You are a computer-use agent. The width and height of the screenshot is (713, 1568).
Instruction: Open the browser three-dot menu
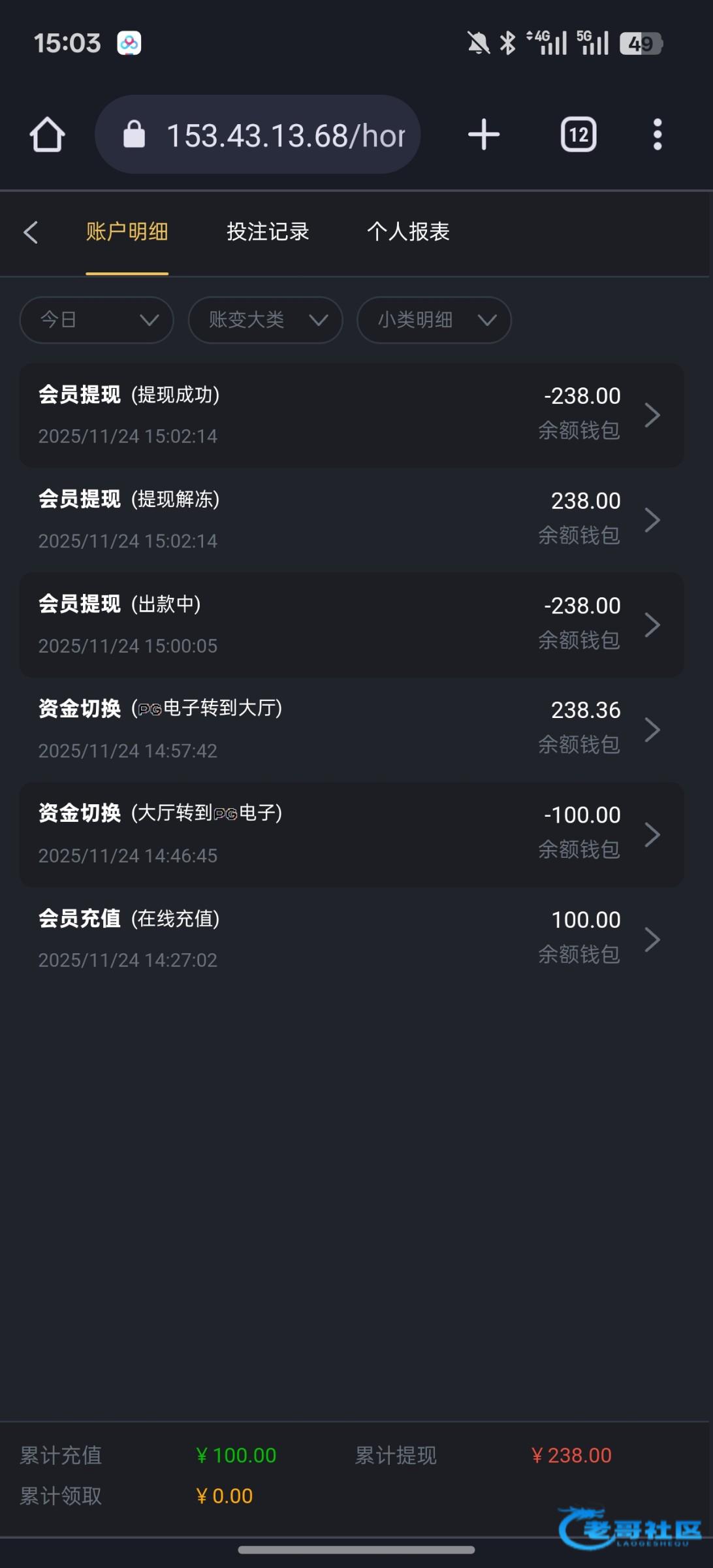point(658,135)
